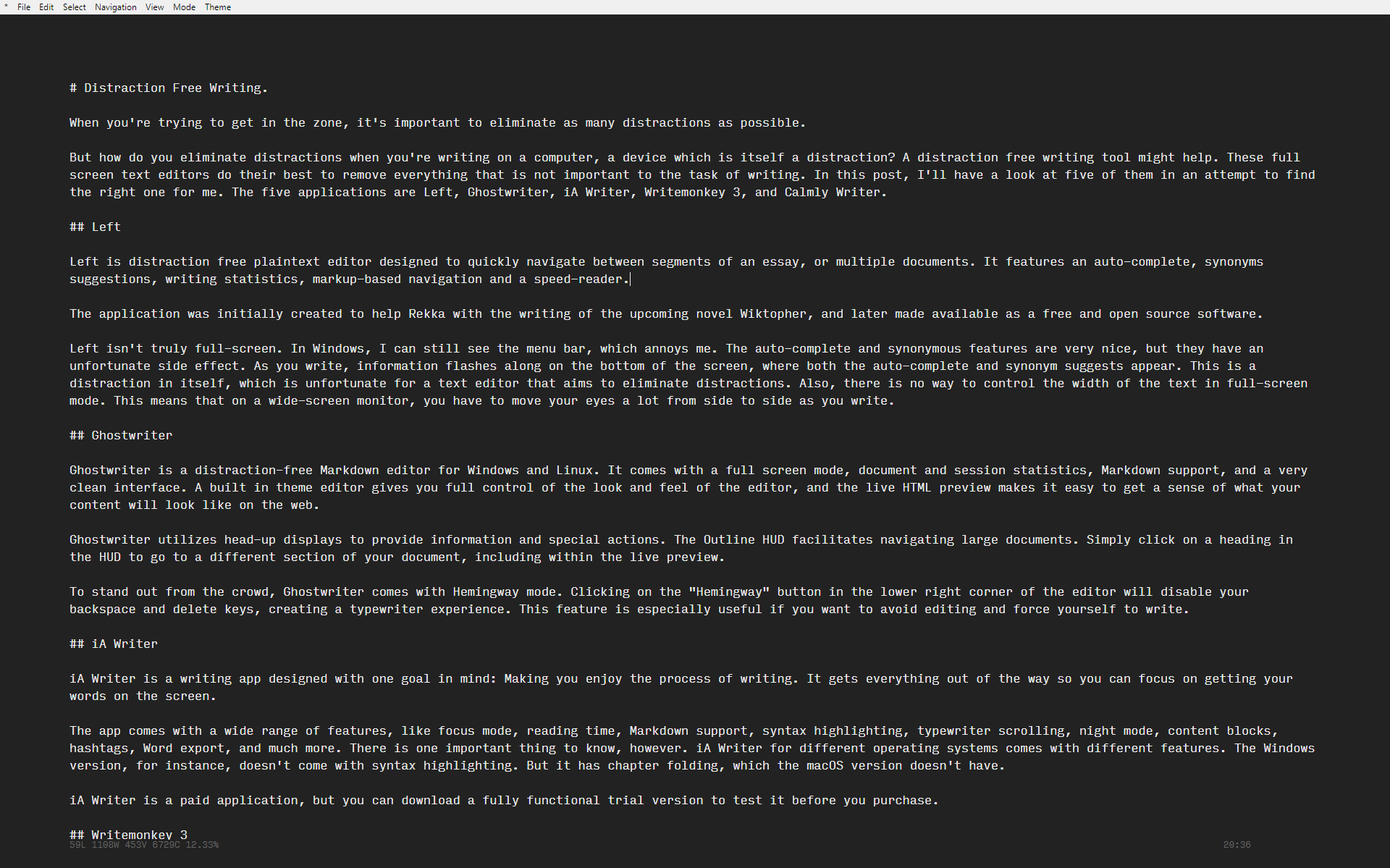This screenshot has width=1390, height=868.
Task: Open the Edit menu
Action: point(46,7)
